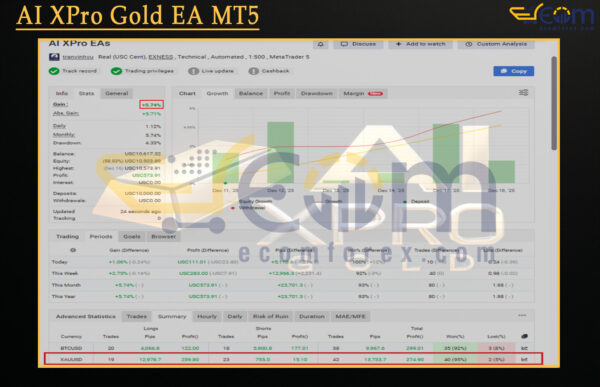Select the Growth chart tab
This screenshot has height=387, width=600.
click(x=217, y=93)
